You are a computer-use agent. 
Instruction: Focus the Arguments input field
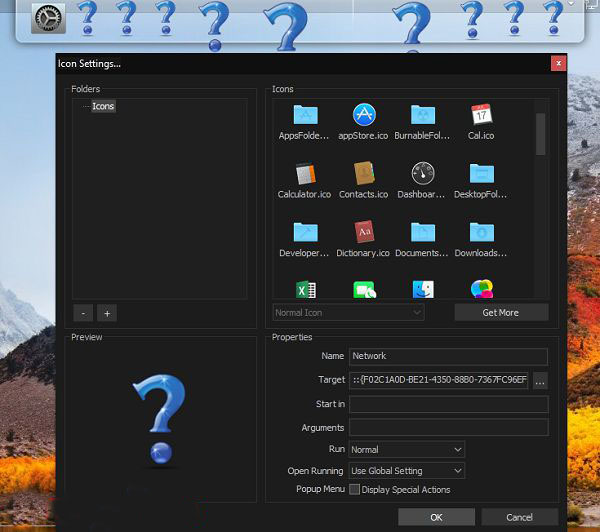[448, 428]
